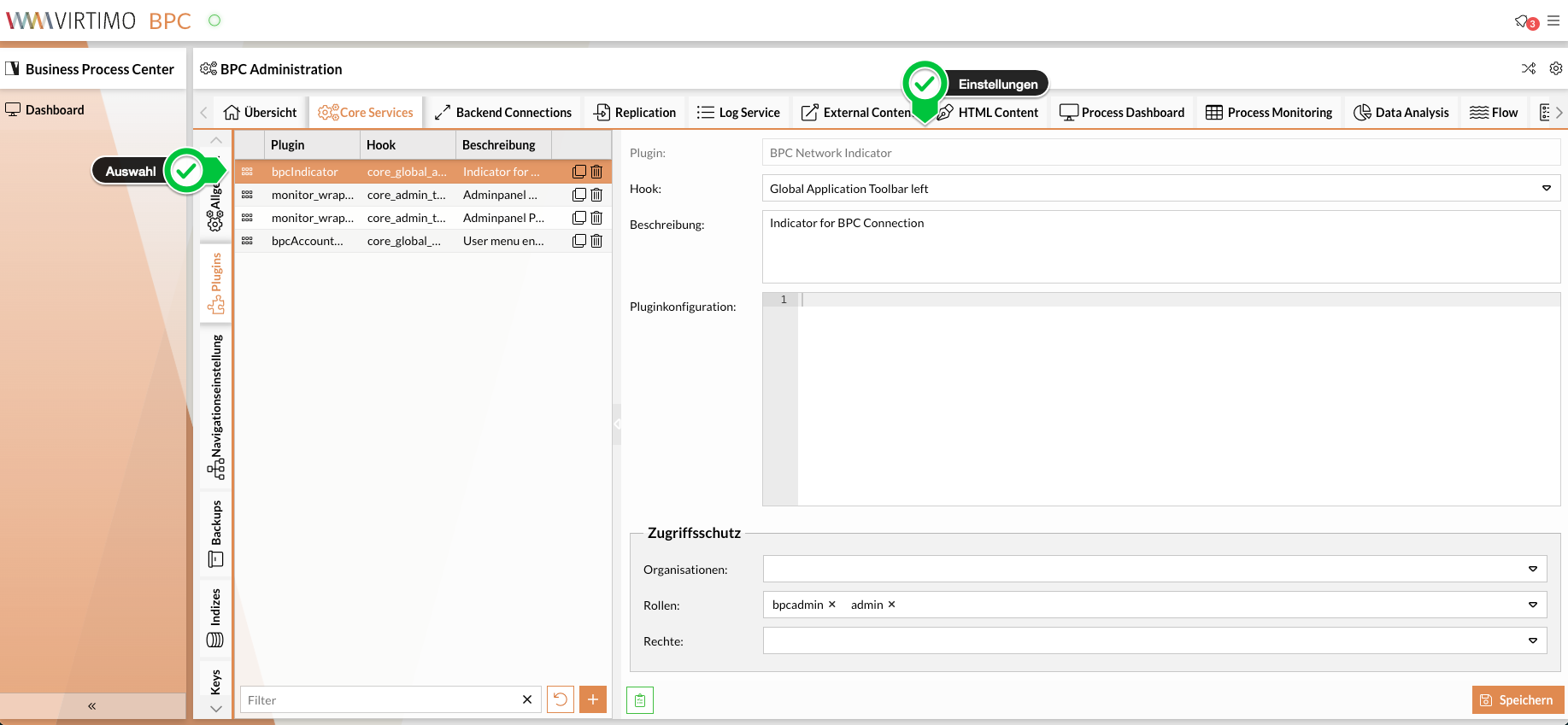The image size is (1568, 725).
Task: Sort by the Hook column header
Action: tap(408, 144)
